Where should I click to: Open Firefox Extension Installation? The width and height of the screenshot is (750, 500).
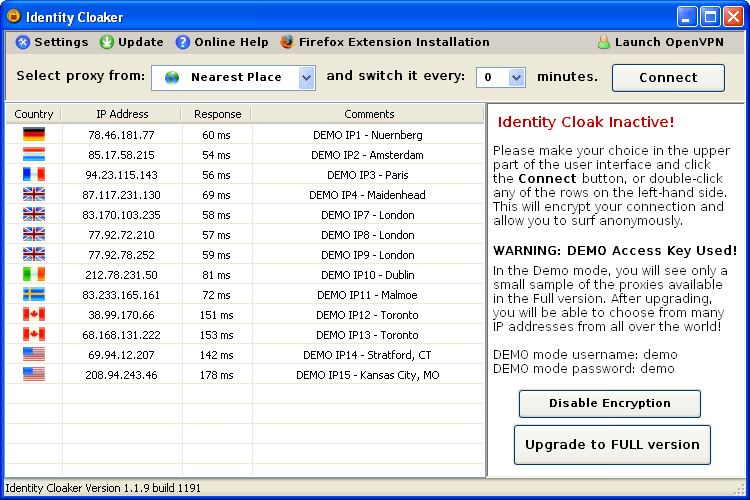pos(385,42)
